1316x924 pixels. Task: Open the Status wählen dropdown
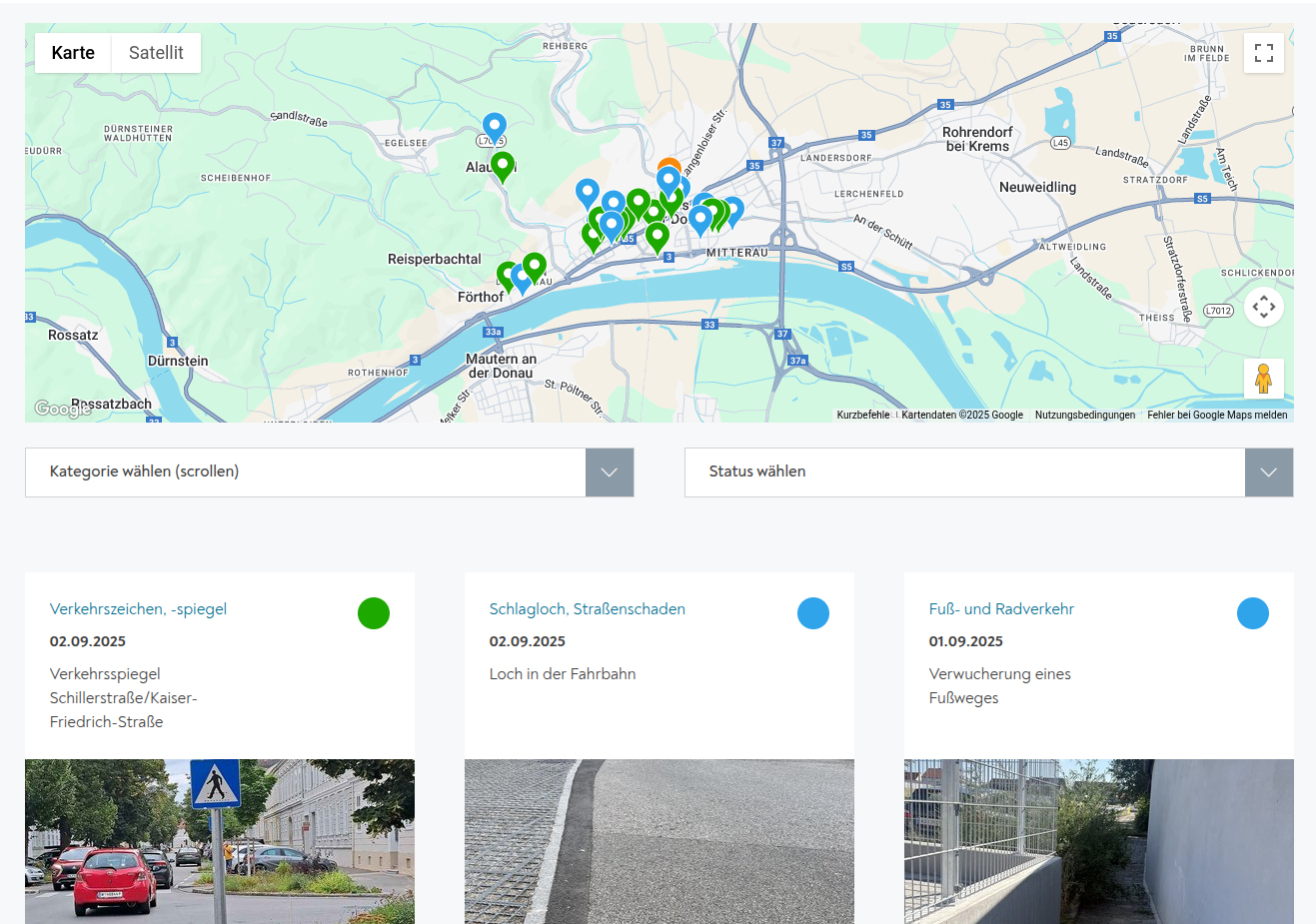pos(964,471)
